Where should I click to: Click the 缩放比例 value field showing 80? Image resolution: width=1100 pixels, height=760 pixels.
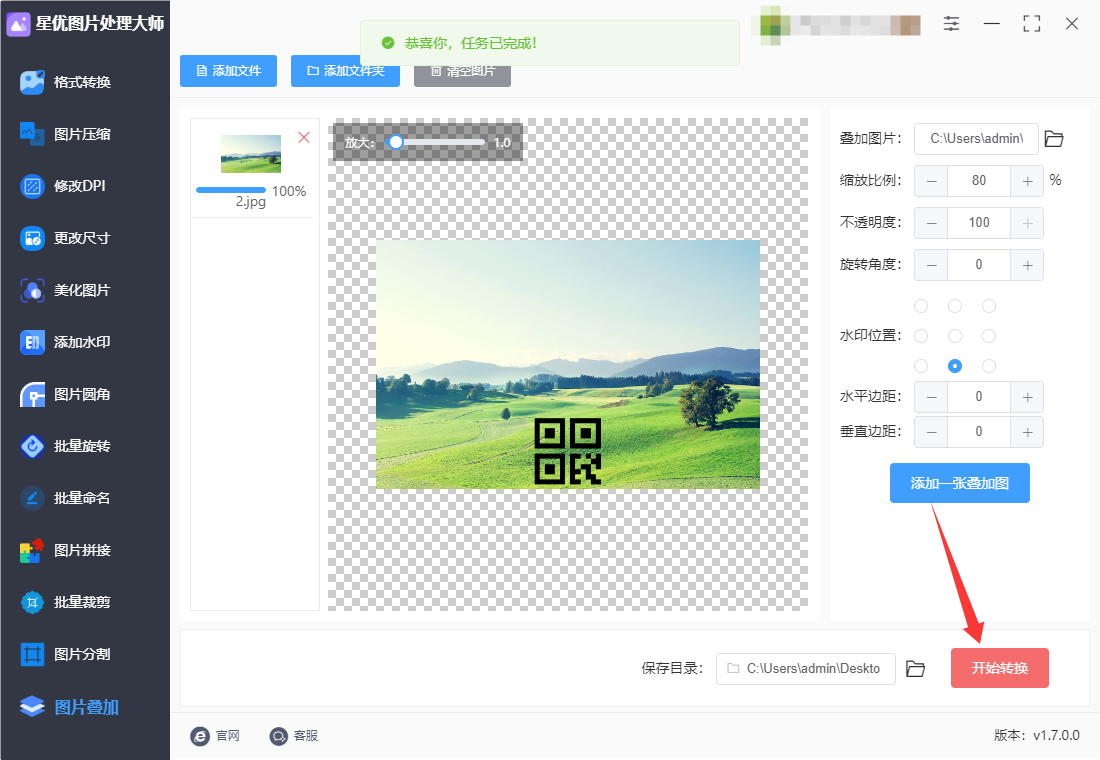coord(979,181)
